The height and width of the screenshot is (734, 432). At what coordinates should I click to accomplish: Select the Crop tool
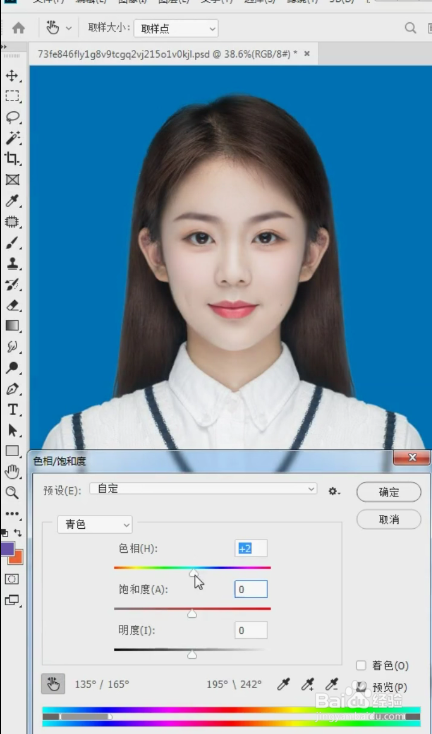point(12,159)
